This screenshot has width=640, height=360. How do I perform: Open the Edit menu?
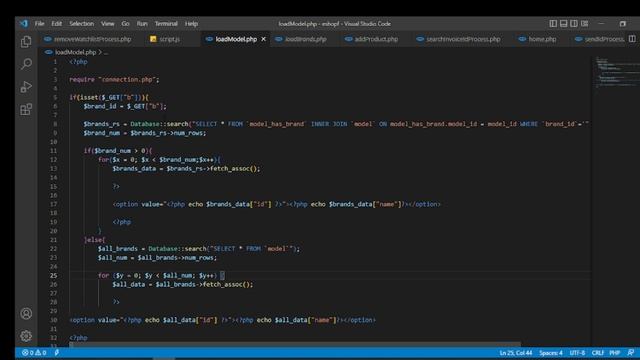pyautogui.click(x=57, y=24)
